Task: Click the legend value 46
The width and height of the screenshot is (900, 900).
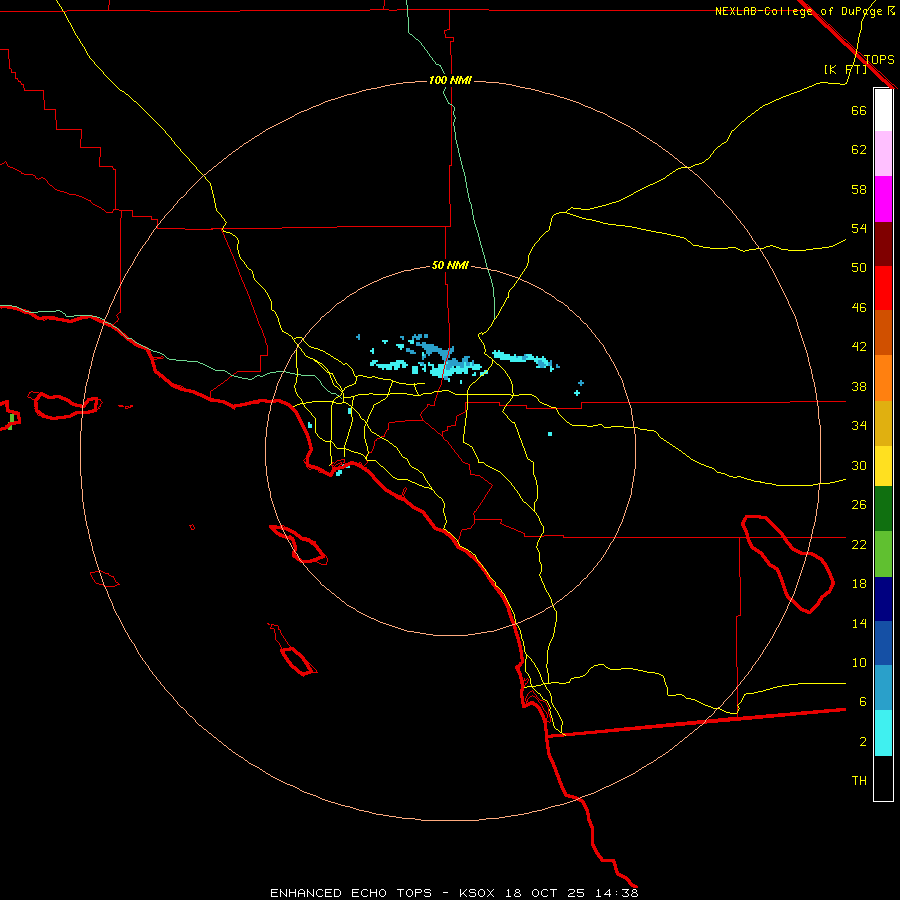Action: [859, 308]
